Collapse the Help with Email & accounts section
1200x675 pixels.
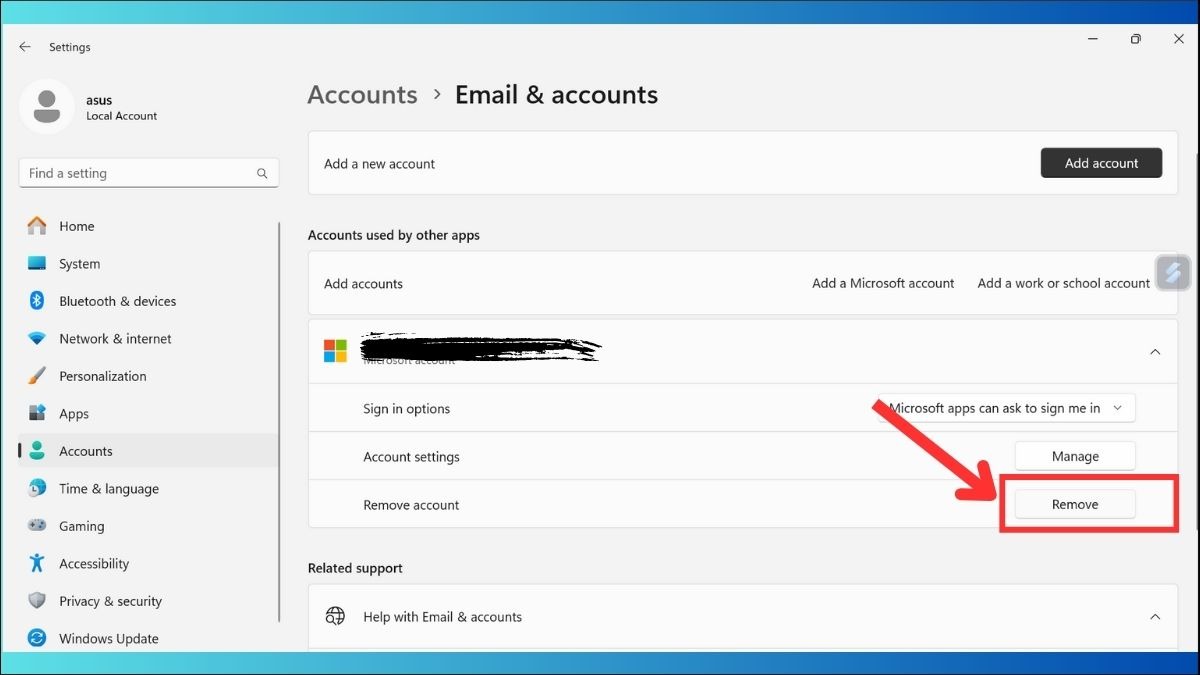click(1155, 617)
